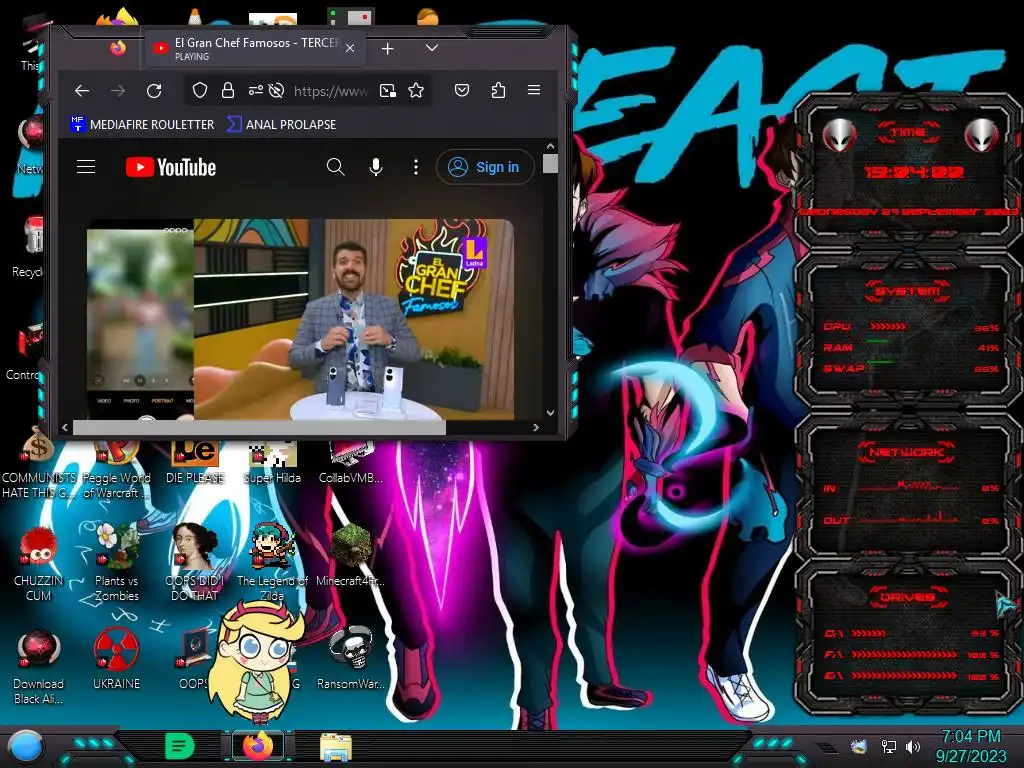Viewport: 1024px width, 768px height.
Task: Click the autoplay blocked icon
Action: pos(276,90)
